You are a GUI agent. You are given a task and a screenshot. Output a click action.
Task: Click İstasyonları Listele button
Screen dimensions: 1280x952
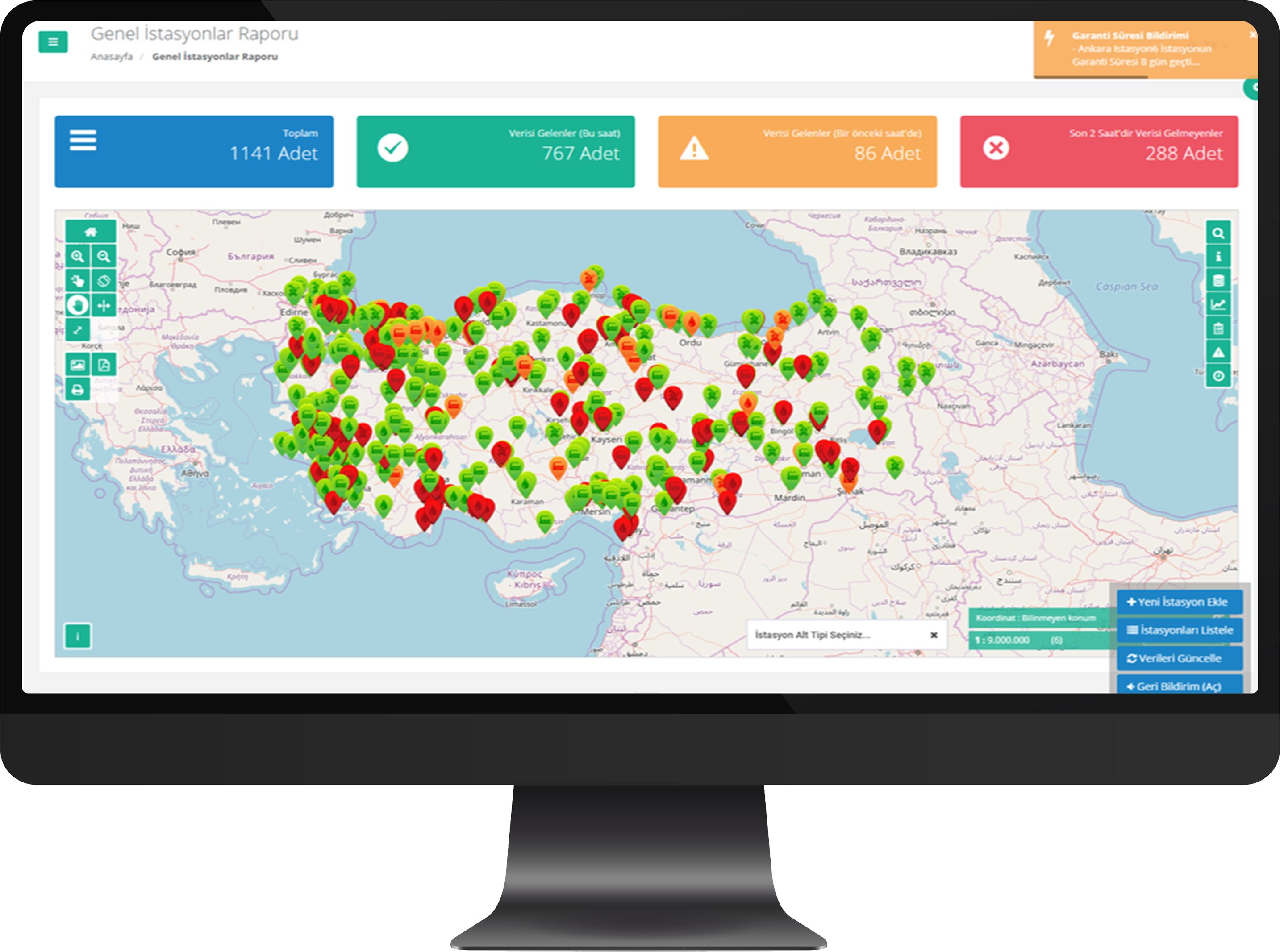(1180, 630)
